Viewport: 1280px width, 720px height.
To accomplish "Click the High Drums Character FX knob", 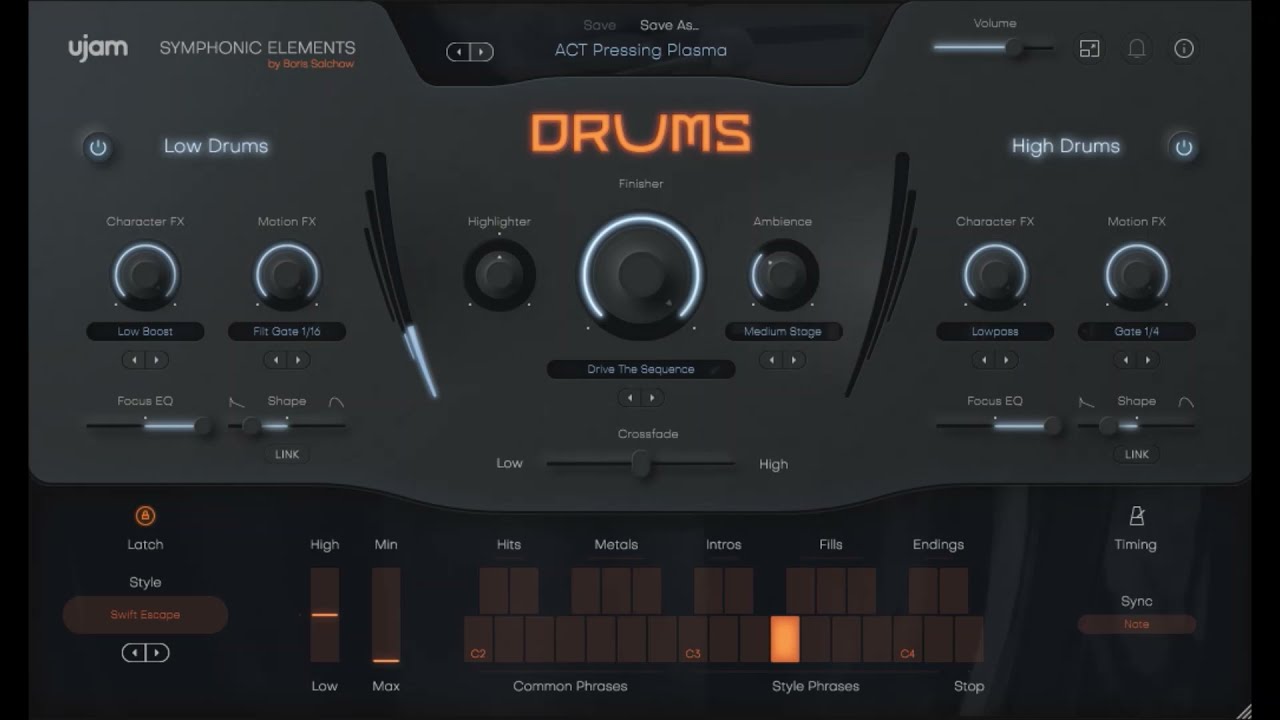I will (995, 274).
